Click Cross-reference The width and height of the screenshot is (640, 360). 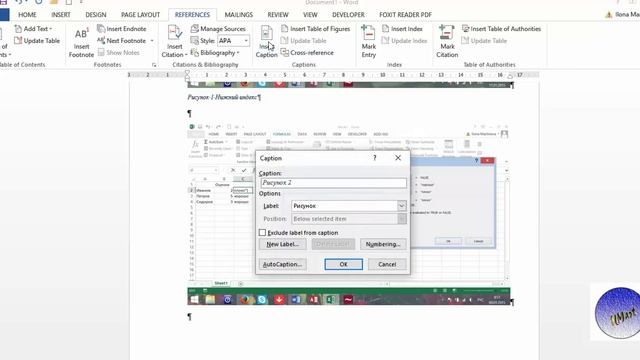coord(307,52)
